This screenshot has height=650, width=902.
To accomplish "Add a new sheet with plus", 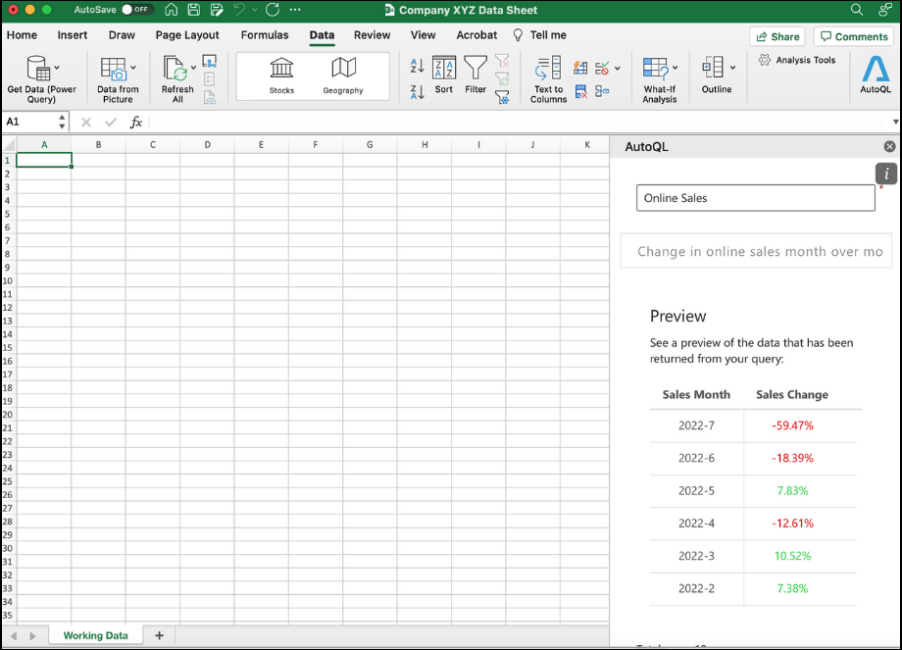I will pyautogui.click(x=159, y=635).
